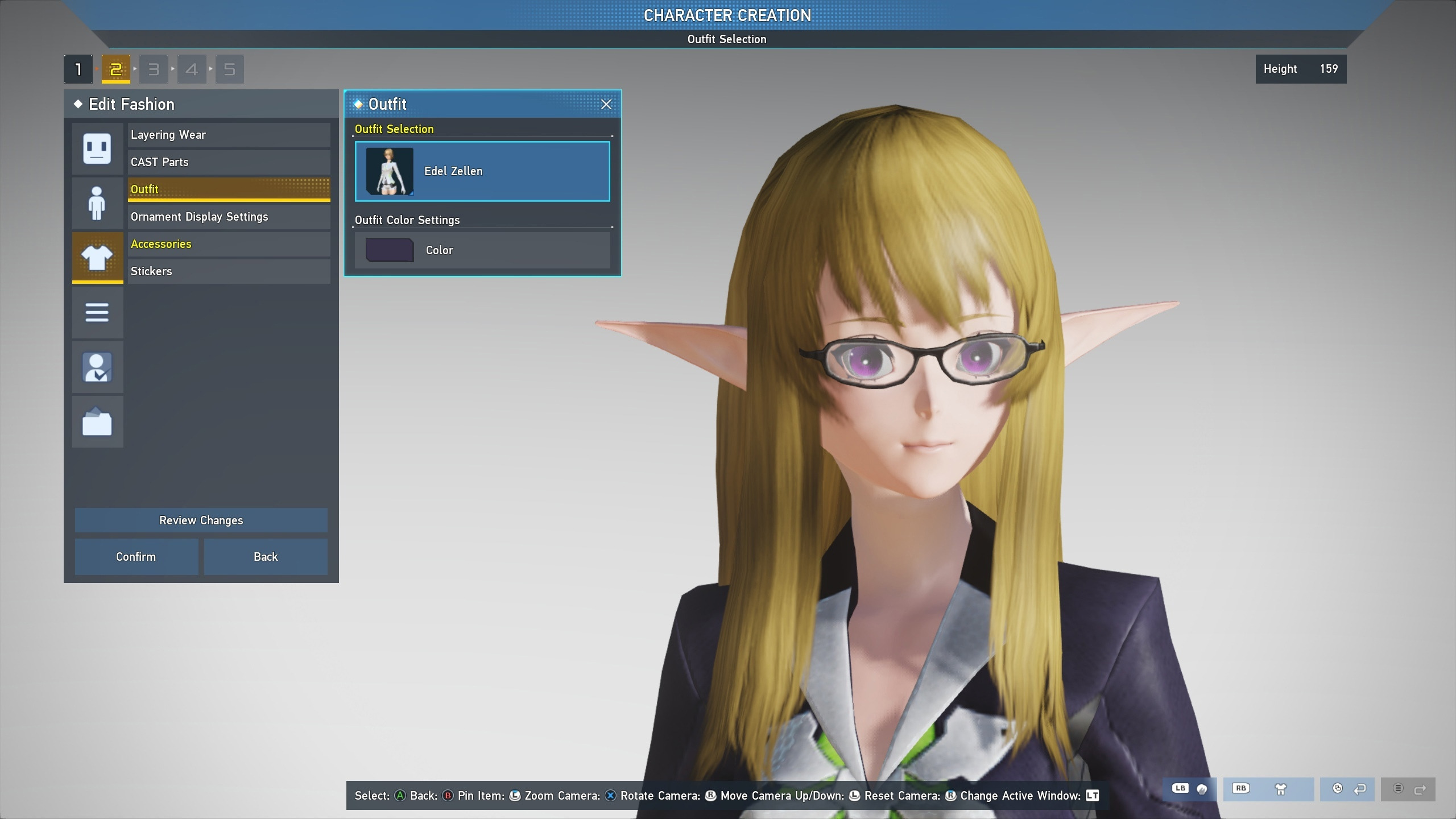
Task: Select the T-shirt fashion sidebar icon
Action: pos(97,258)
